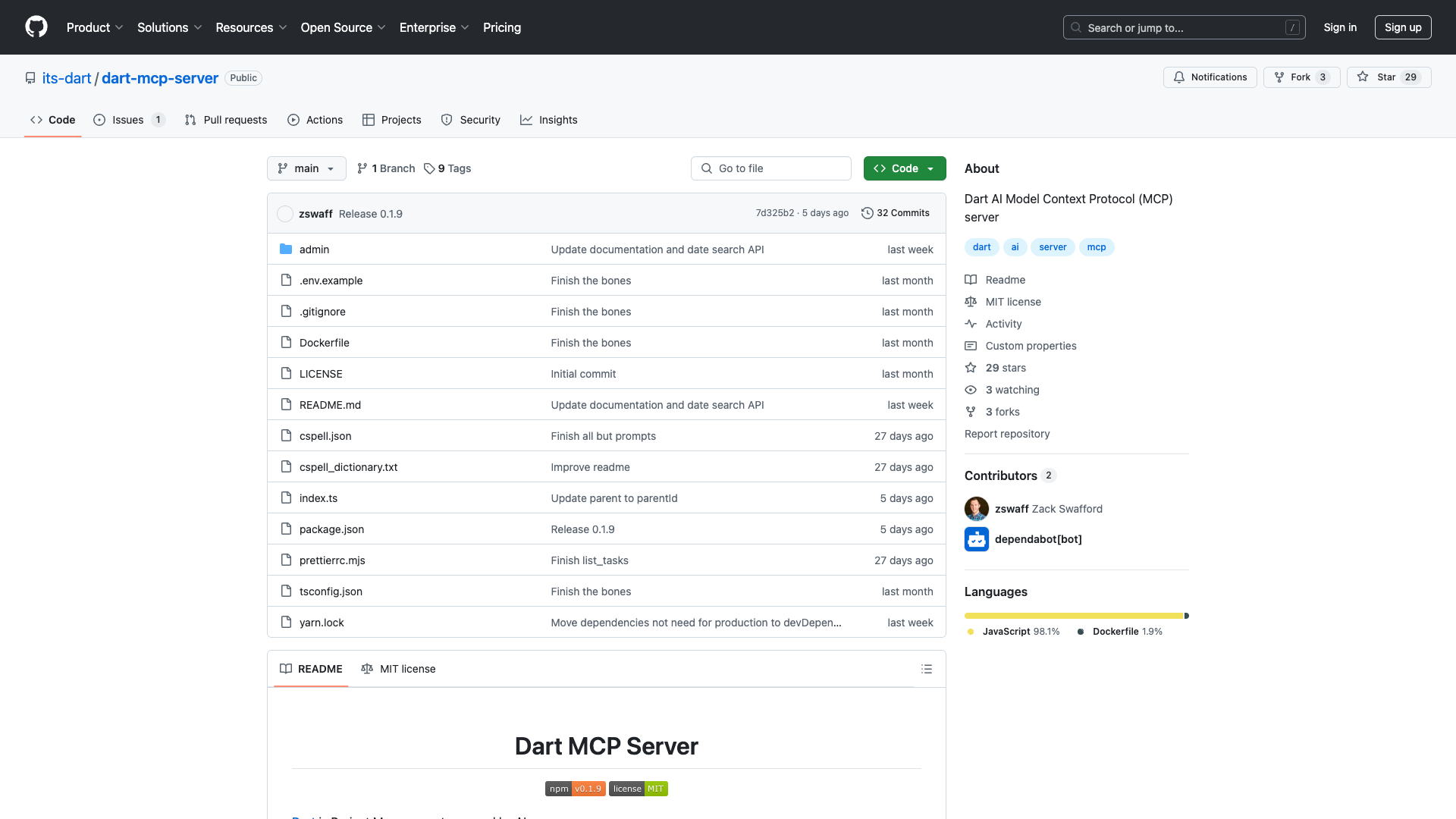Expand the green Code dropdown arrow

coord(931,168)
